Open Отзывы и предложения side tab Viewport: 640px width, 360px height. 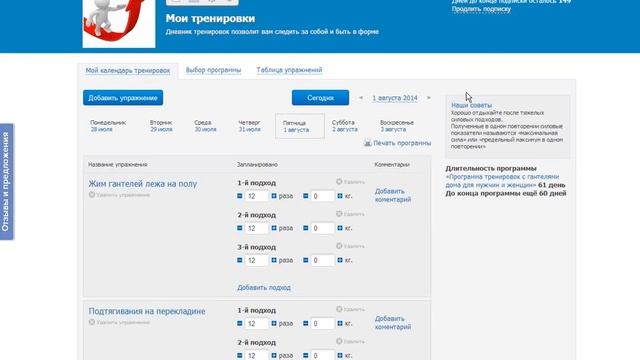tap(7, 182)
